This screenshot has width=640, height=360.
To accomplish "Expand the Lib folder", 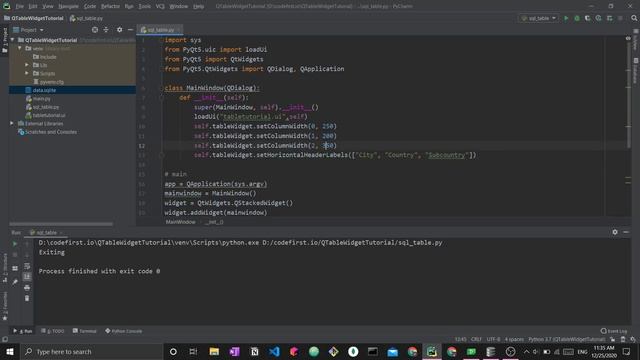I will click(27, 65).
